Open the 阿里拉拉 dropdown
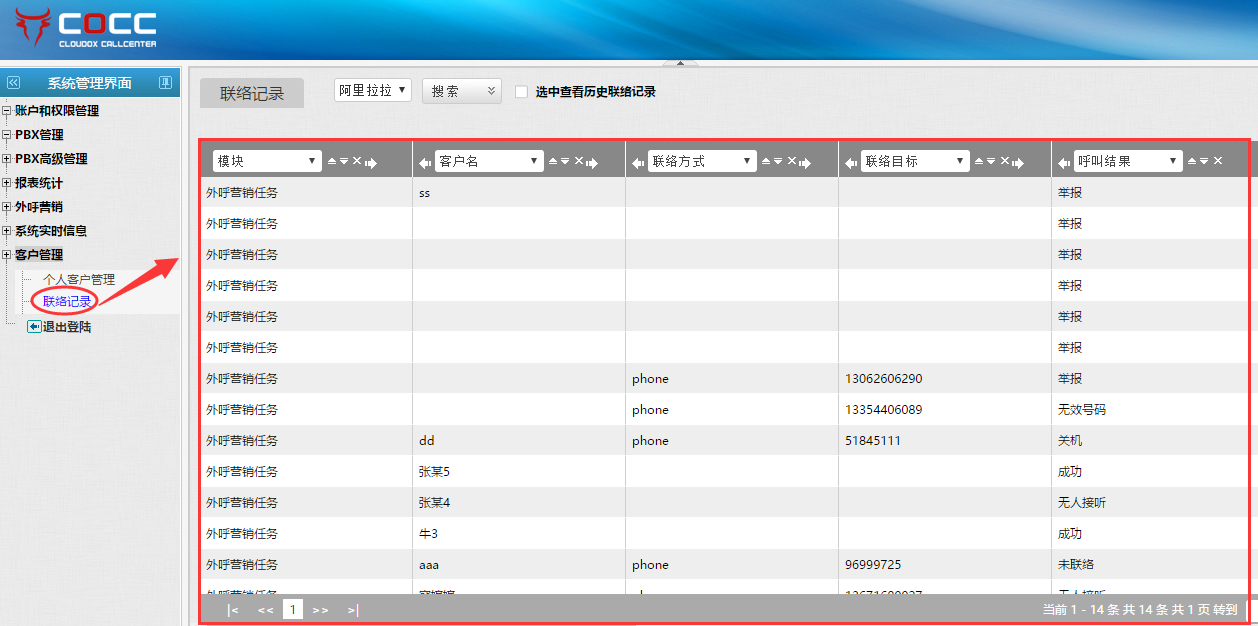Image resolution: width=1258 pixels, height=626 pixels. 372,91
